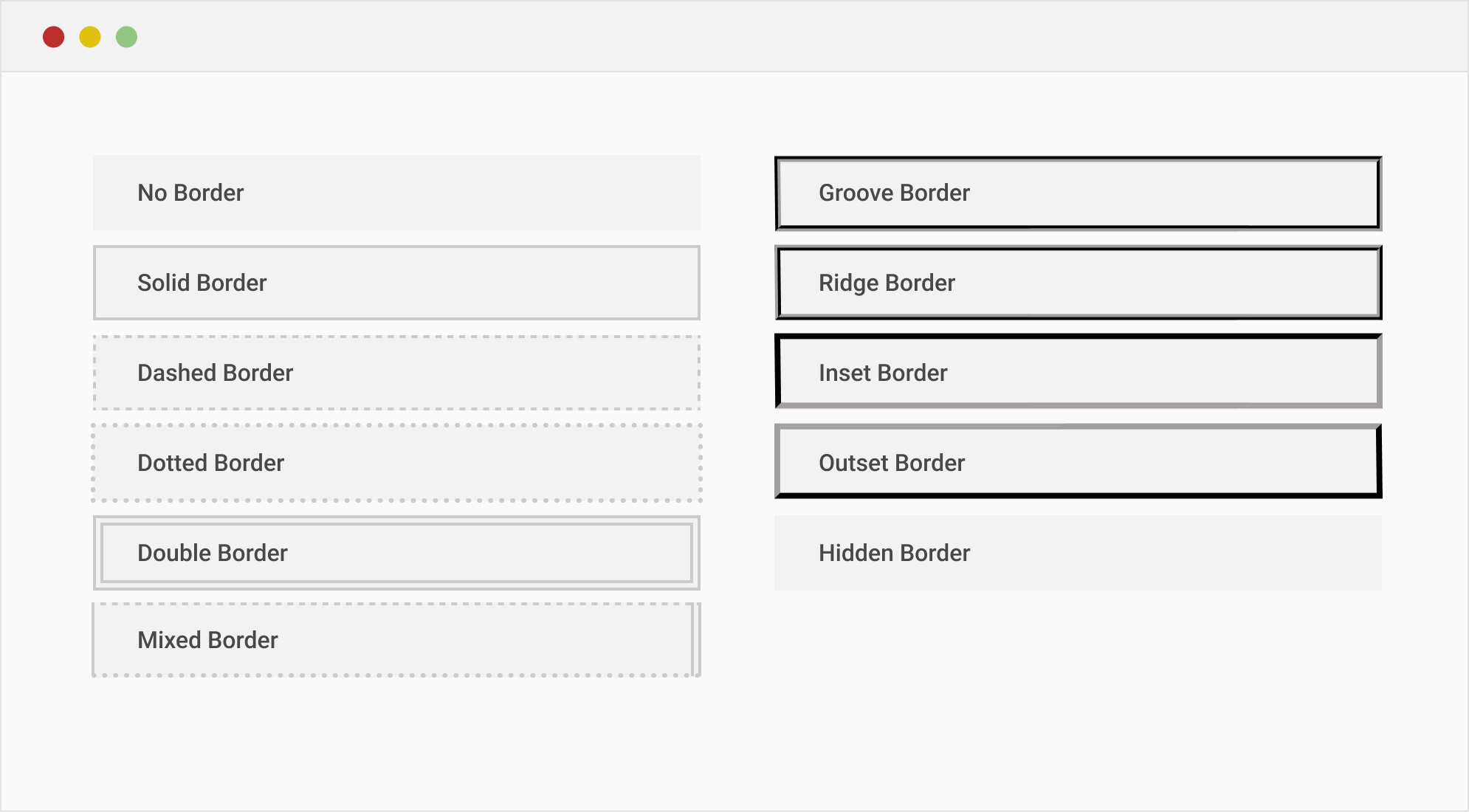Screen dimensions: 1469x812
Task: Click the yellow traffic light button
Action: pos(90,35)
